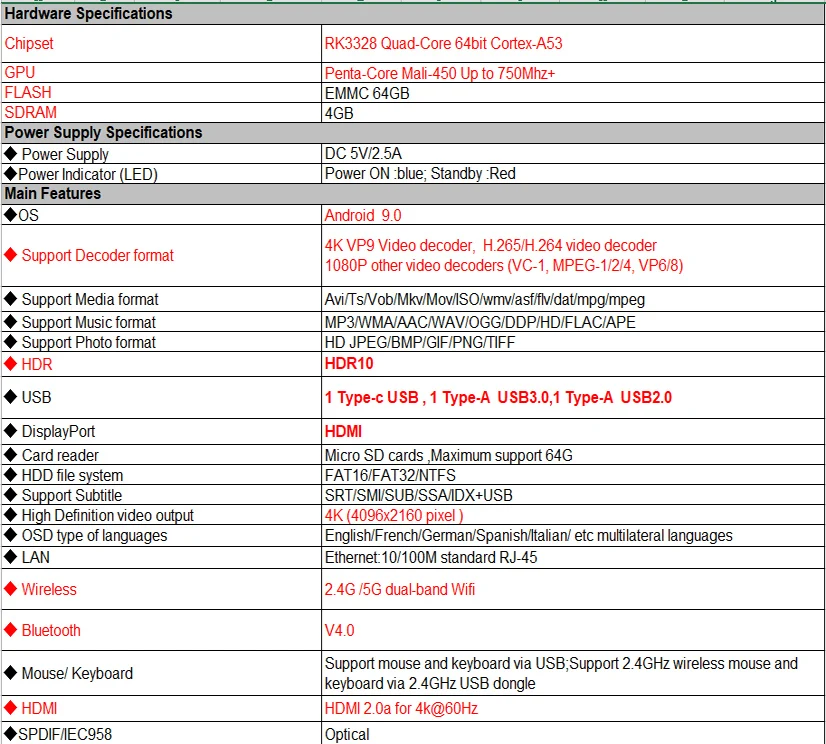The image size is (826, 744).
Task: Click the 'Support Decoder format' label
Action: tap(161, 256)
